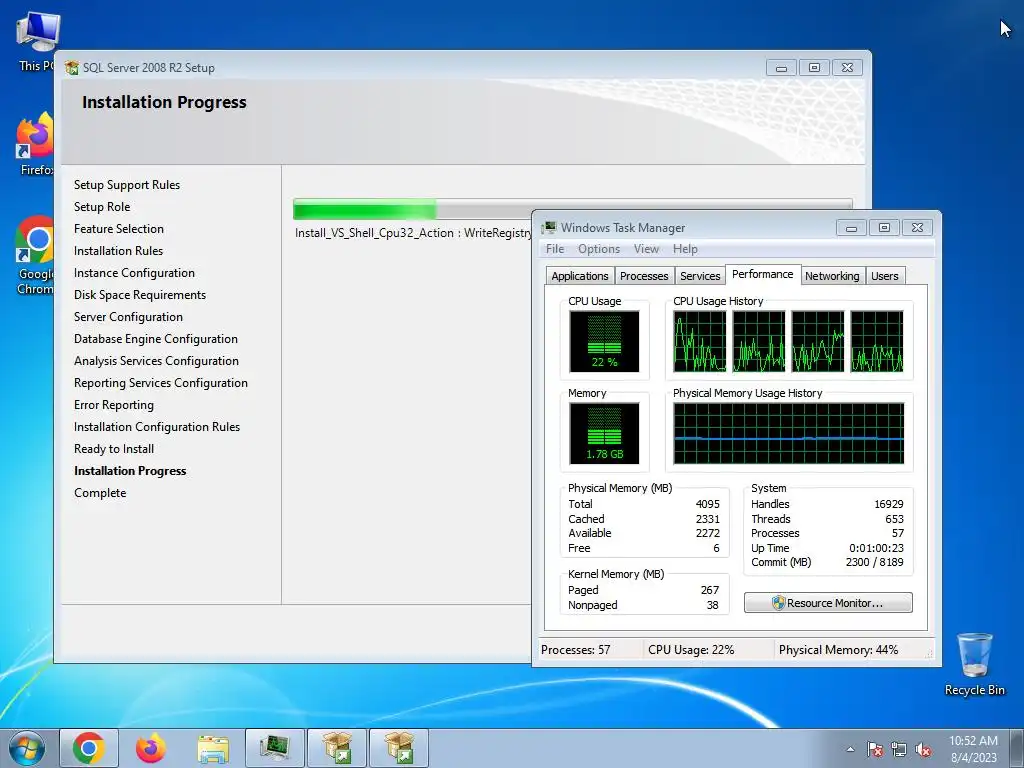Click Setup Role step
The image size is (1024, 768).
point(102,207)
